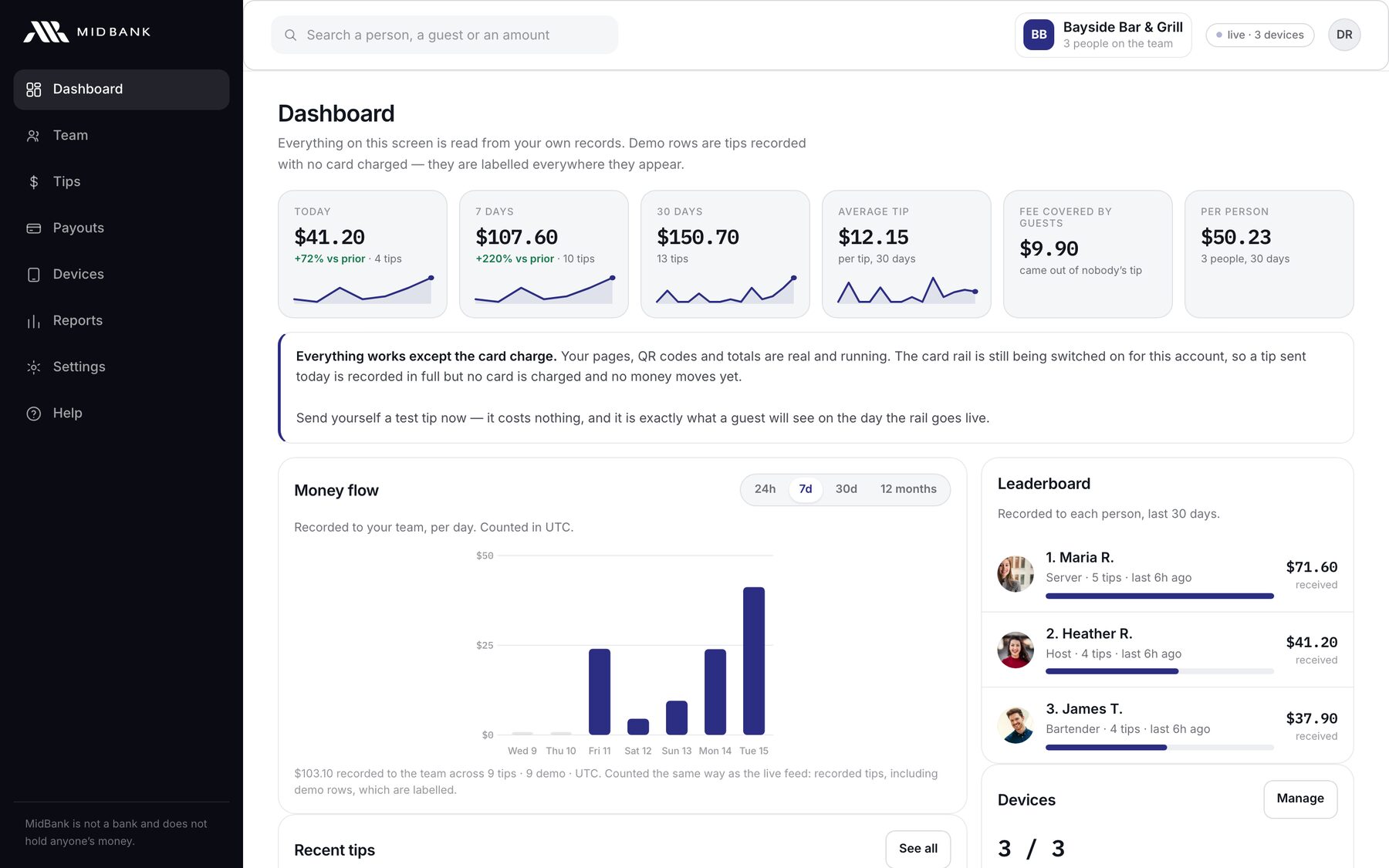
Task: Click the "Leaderboard" heading
Action: click(1044, 484)
